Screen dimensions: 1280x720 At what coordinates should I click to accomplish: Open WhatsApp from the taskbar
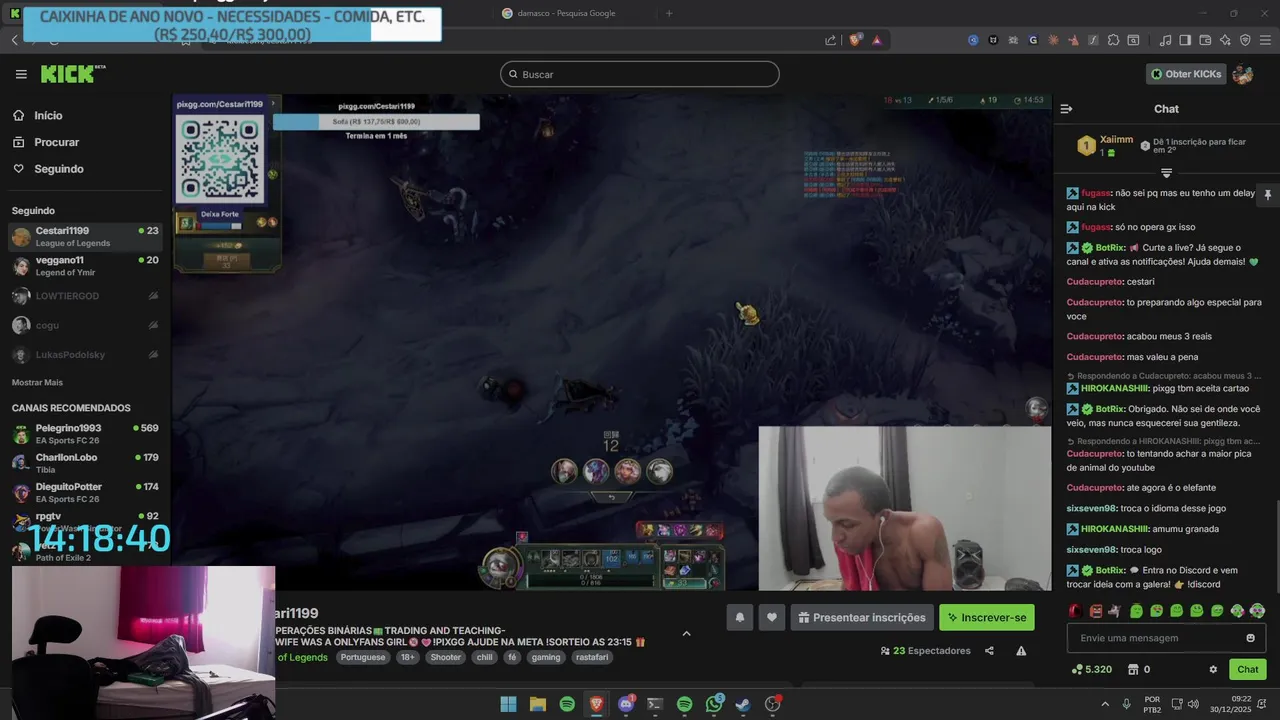pos(714,704)
